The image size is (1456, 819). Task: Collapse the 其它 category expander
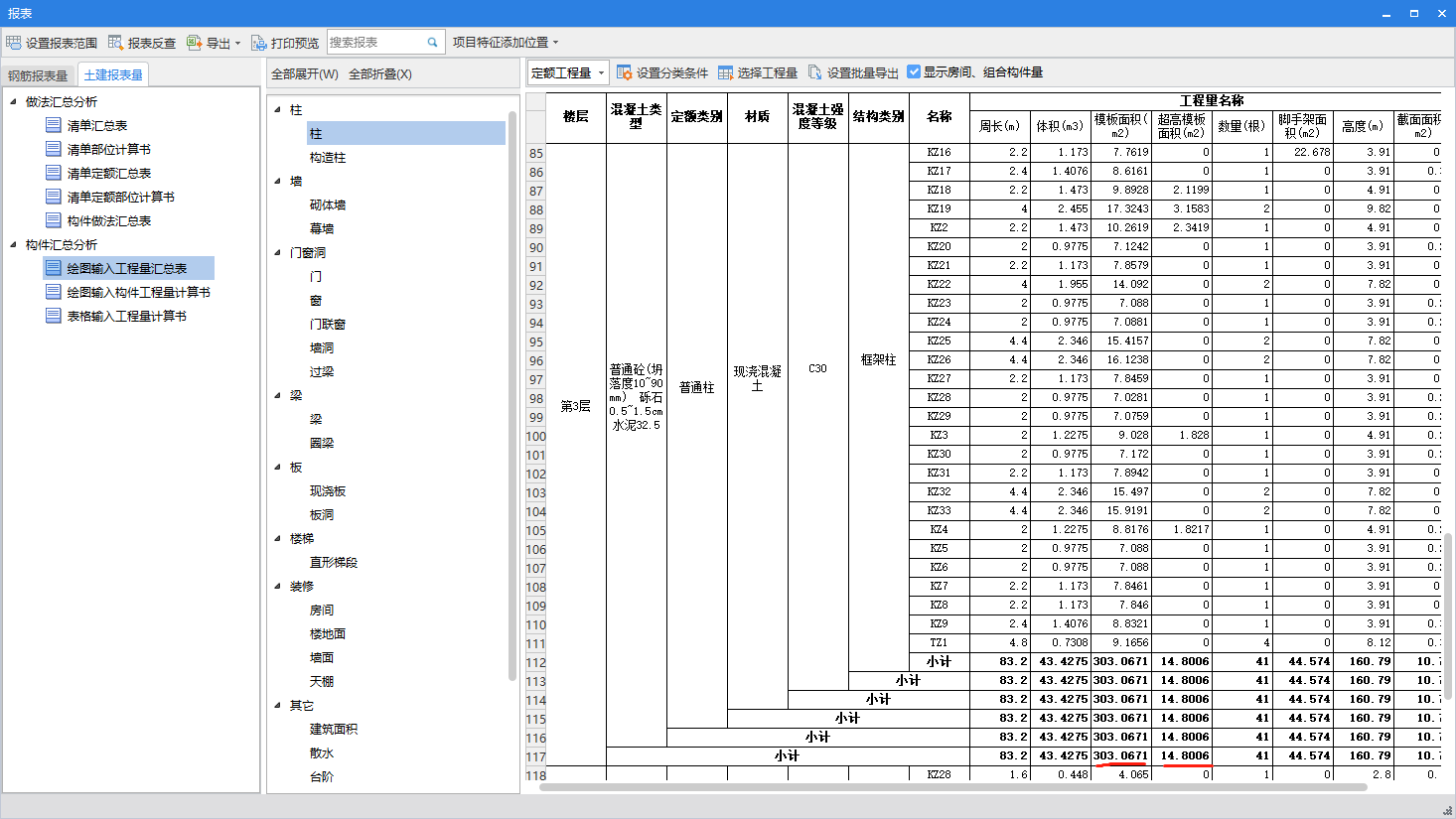click(278, 705)
